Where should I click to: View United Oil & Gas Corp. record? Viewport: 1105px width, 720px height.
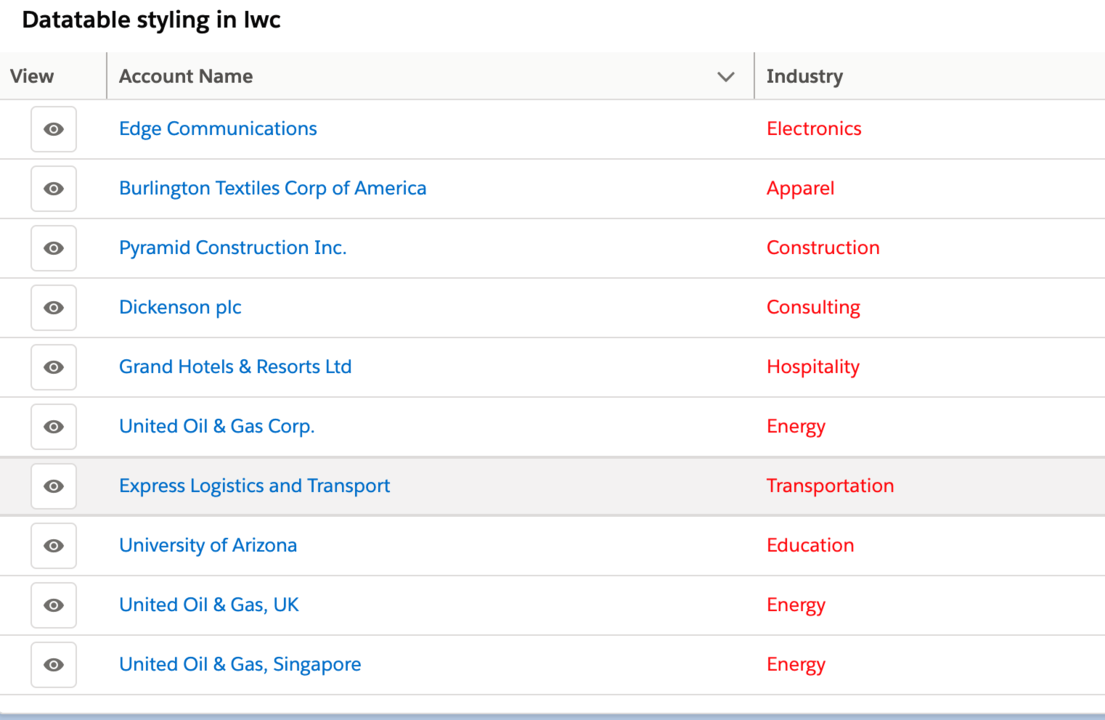pos(54,427)
